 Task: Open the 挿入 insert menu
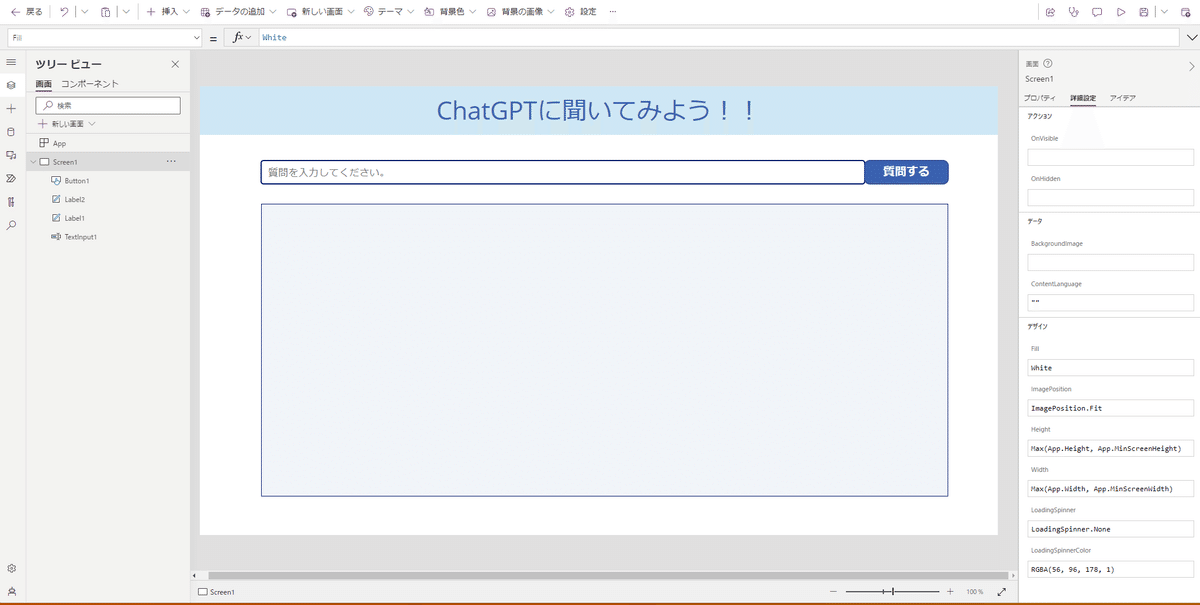168,12
